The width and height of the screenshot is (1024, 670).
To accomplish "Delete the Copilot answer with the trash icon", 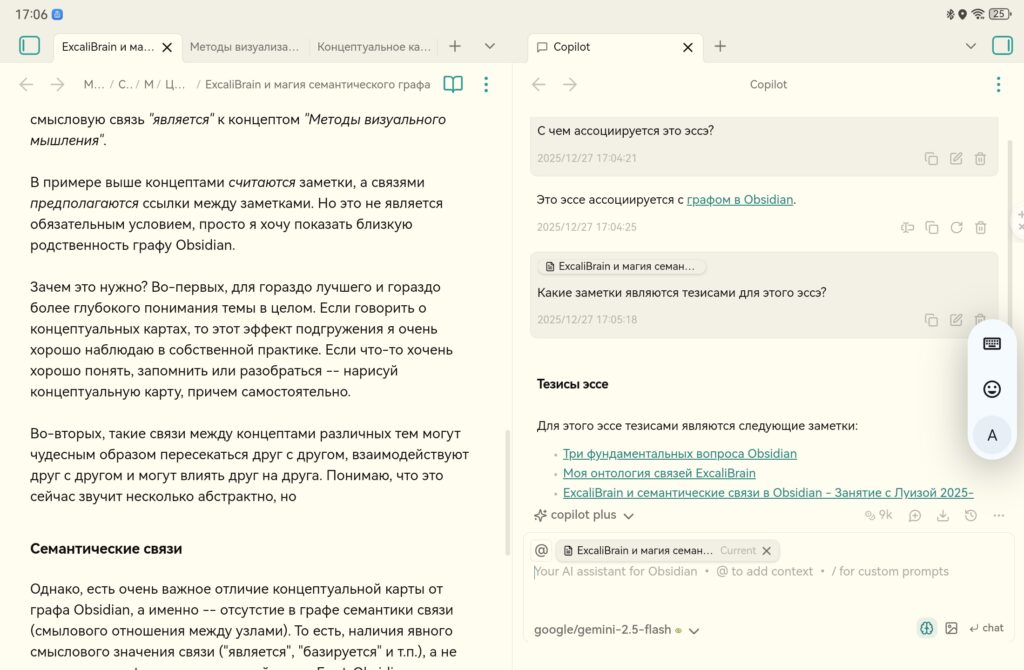I will pos(981,227).
